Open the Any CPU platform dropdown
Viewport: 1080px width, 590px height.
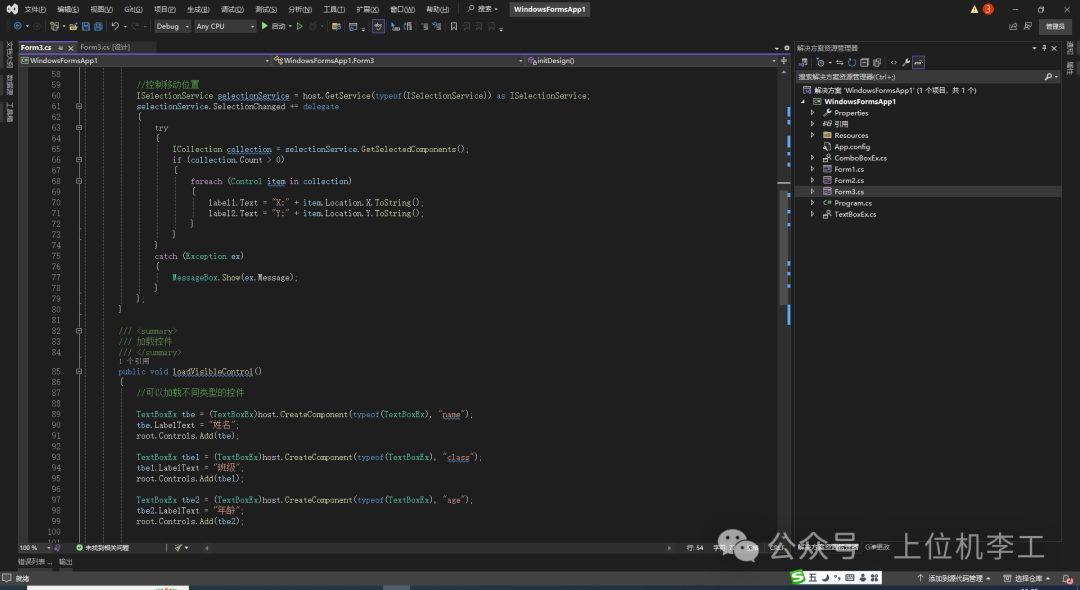point(225,26)
